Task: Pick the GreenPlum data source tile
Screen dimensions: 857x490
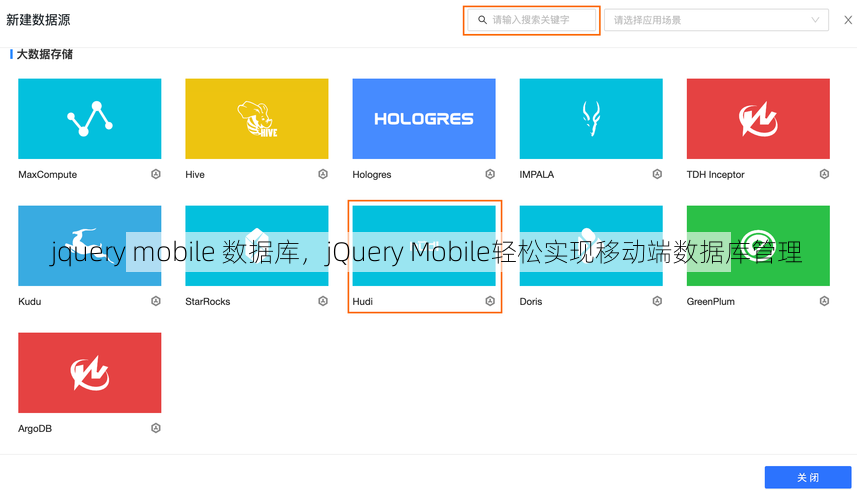Action: coord(758,246)
